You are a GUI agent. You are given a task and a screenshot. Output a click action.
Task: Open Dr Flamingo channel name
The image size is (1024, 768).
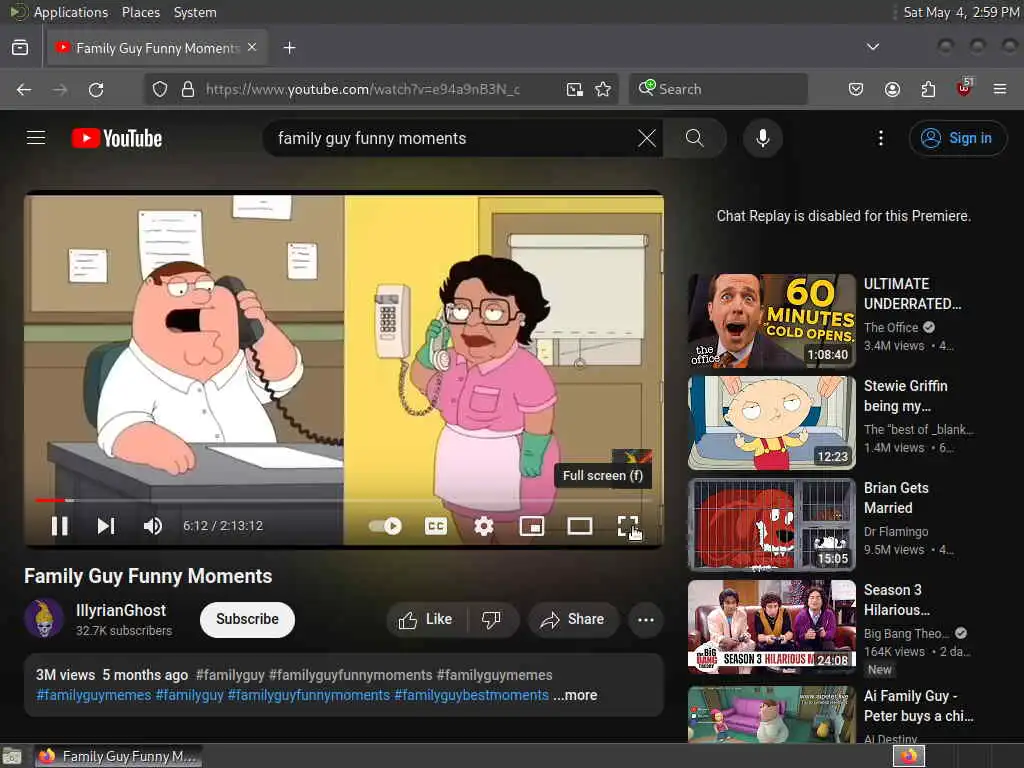pos(895,532)
